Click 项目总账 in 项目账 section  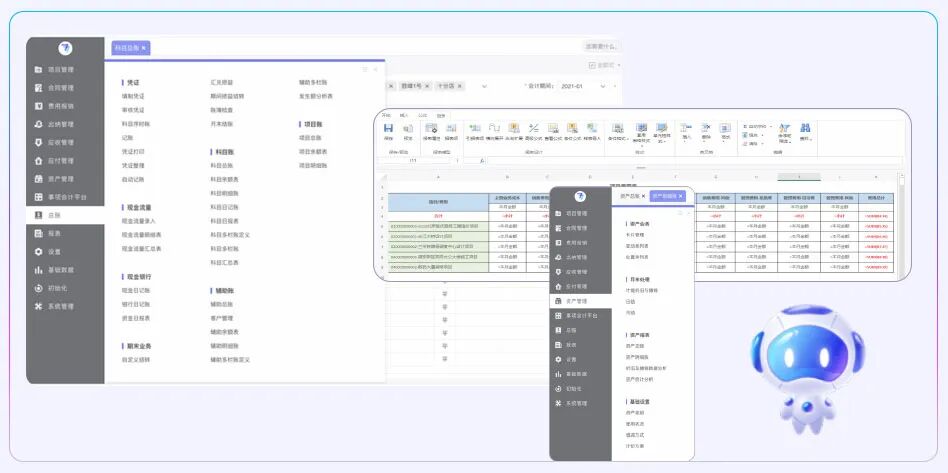pos(311,137)
